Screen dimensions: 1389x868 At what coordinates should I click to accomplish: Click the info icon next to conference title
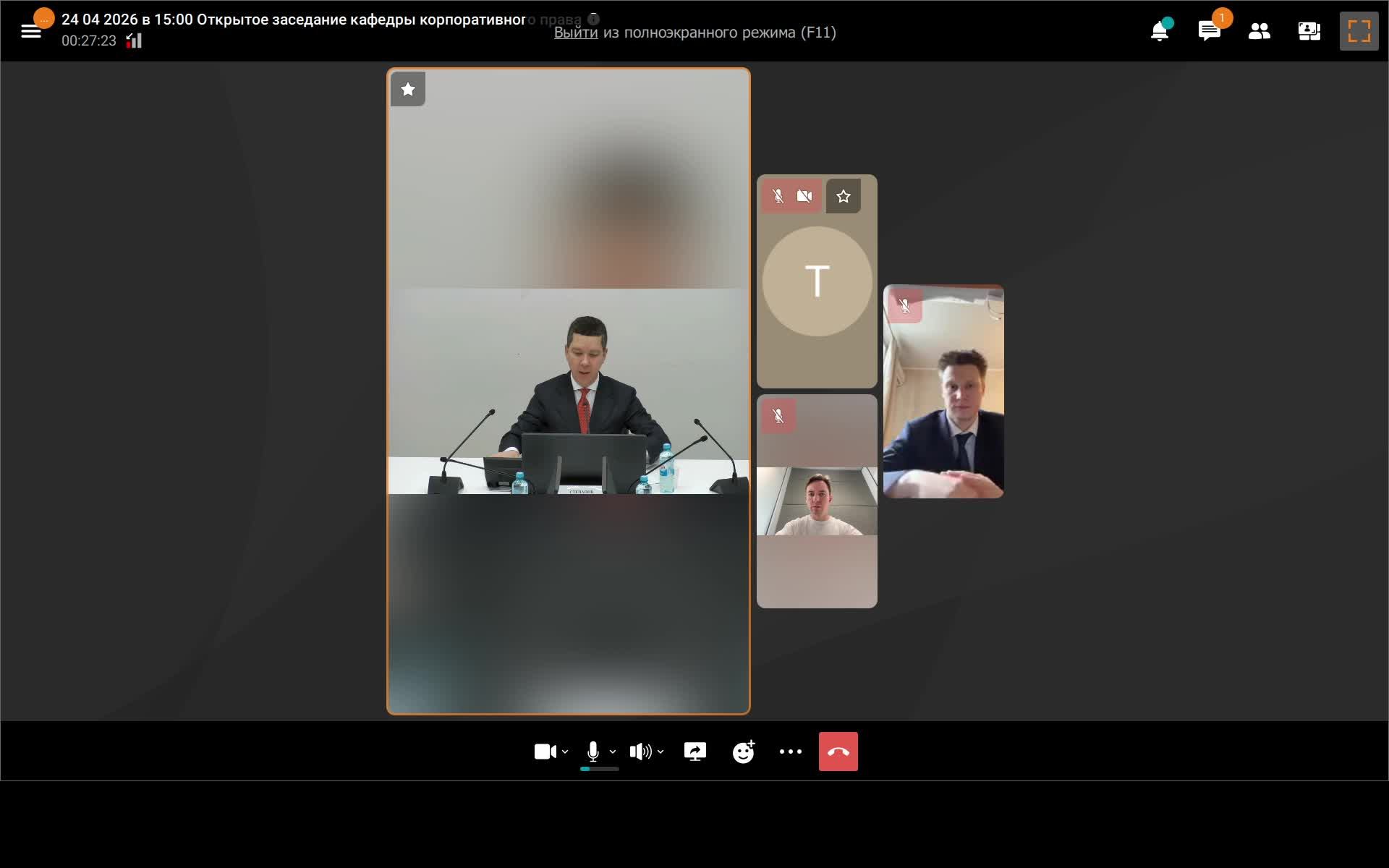point(593,20)
